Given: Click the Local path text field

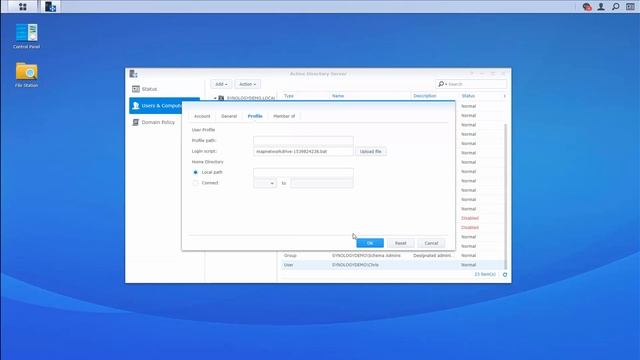Looking at the screenshot, I should click(x=303, y=173).
